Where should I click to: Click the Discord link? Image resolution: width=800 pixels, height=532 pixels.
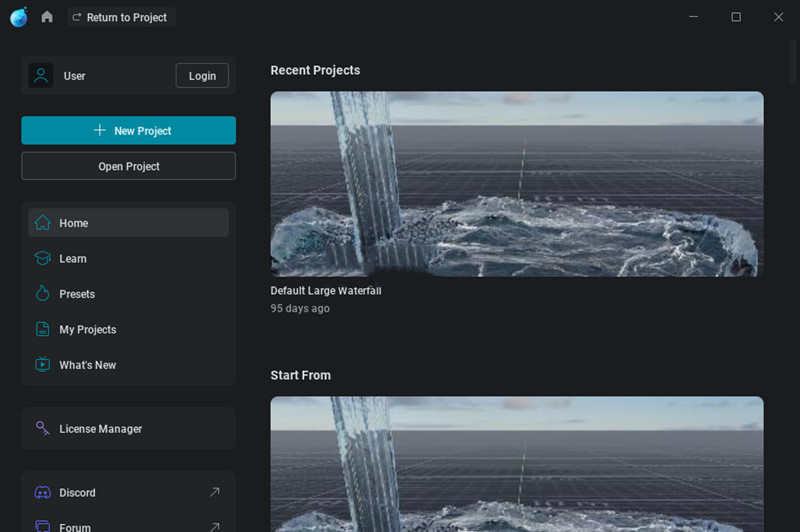[129, 492]
